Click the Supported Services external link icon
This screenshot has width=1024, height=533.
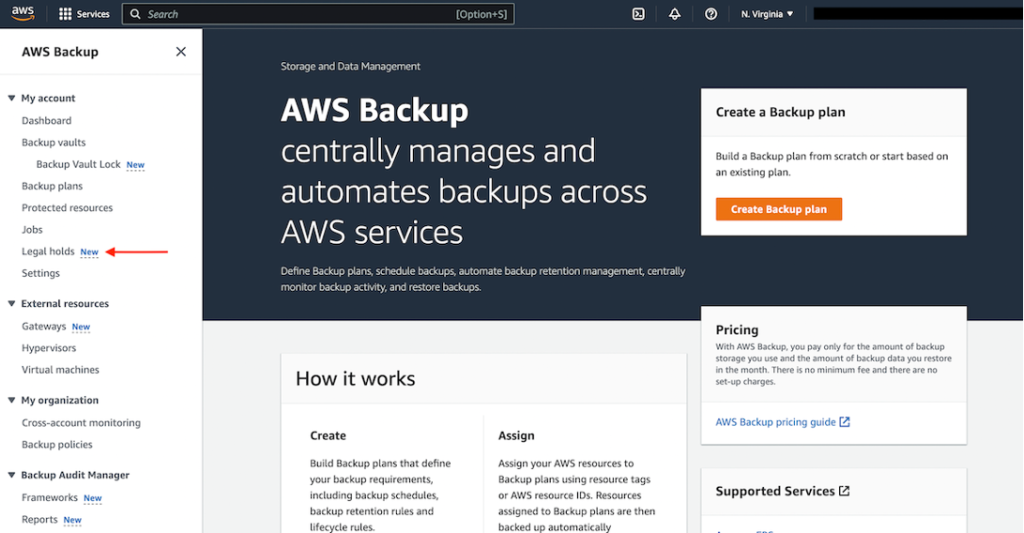[x=844, y=491]
